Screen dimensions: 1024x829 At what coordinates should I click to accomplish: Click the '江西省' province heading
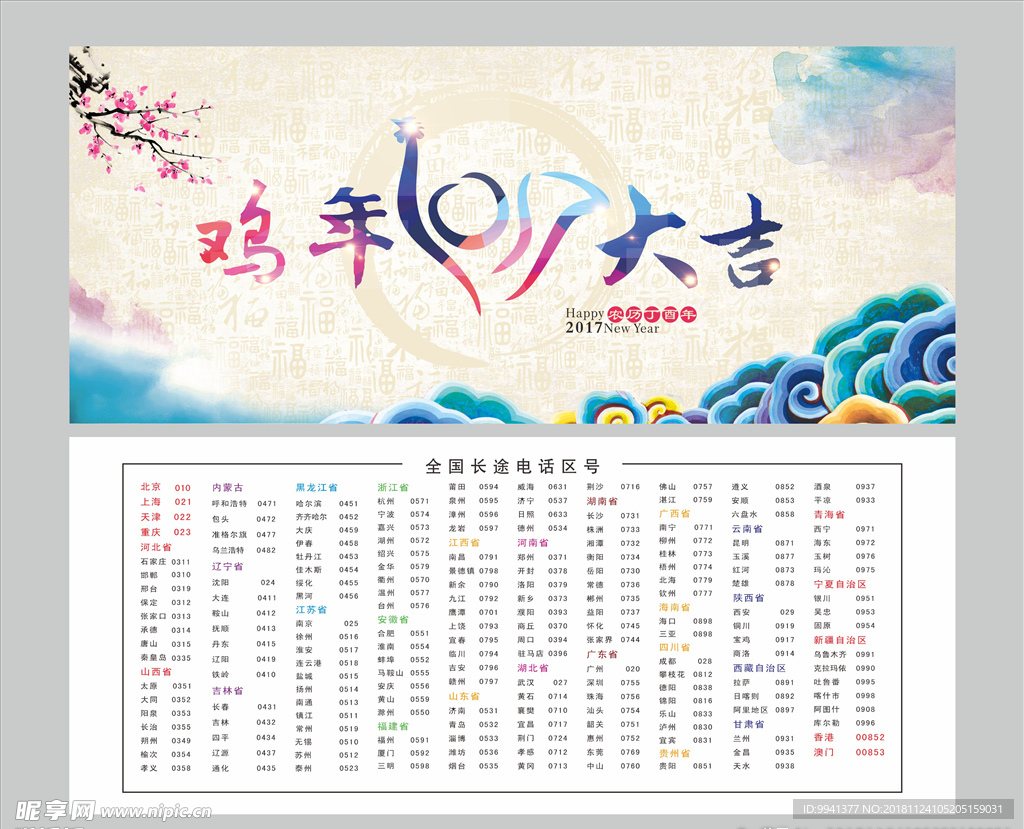tap(464, 542)
